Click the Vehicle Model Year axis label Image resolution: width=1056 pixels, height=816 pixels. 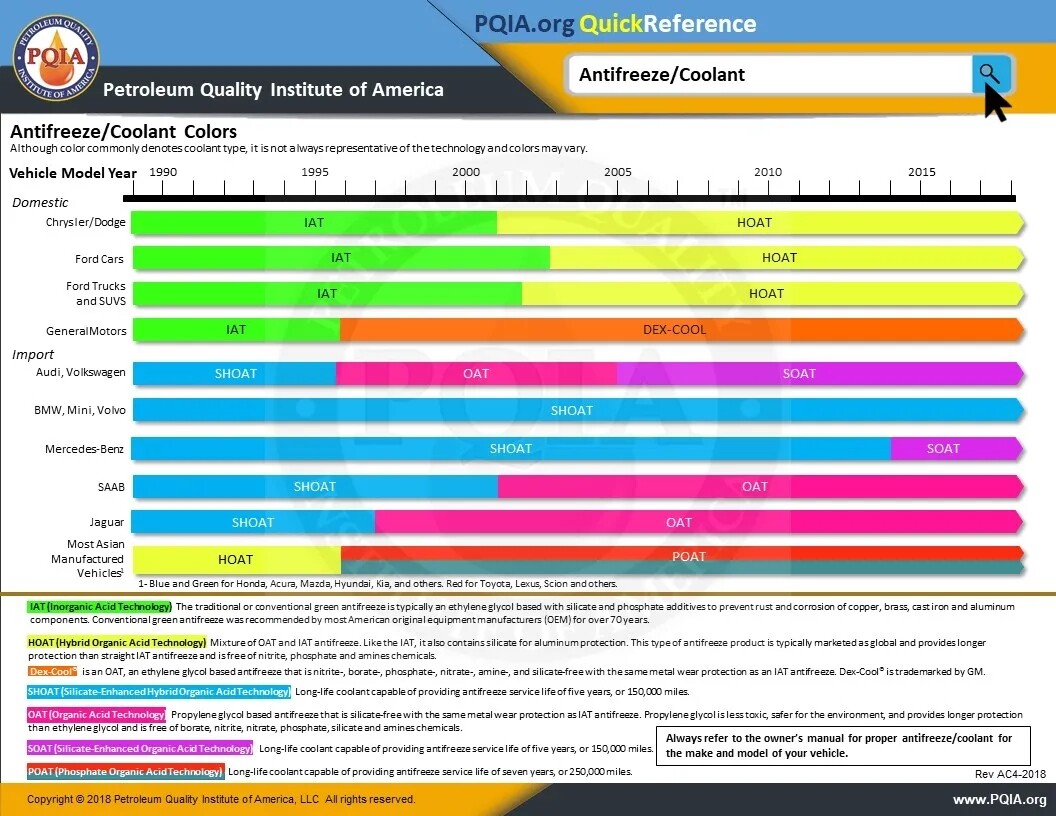pyautogui.click(x=73, y=173)
